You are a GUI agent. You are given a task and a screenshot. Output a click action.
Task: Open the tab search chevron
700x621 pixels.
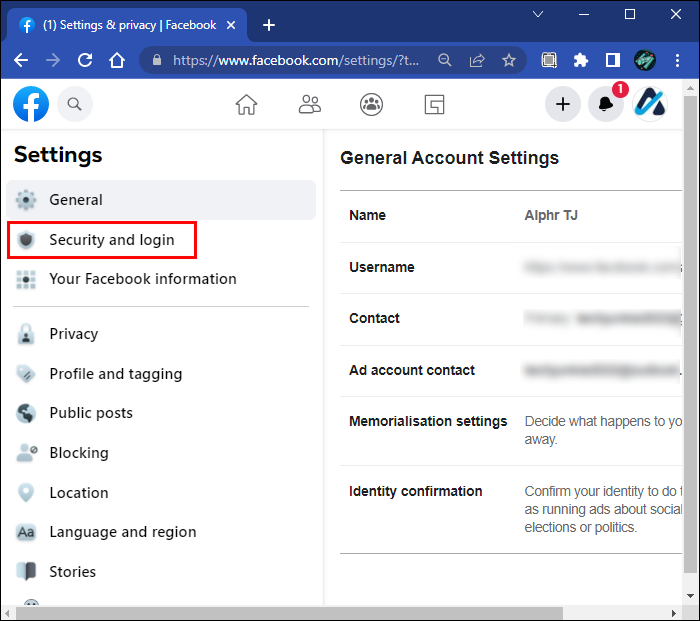(x=538, y=14)
